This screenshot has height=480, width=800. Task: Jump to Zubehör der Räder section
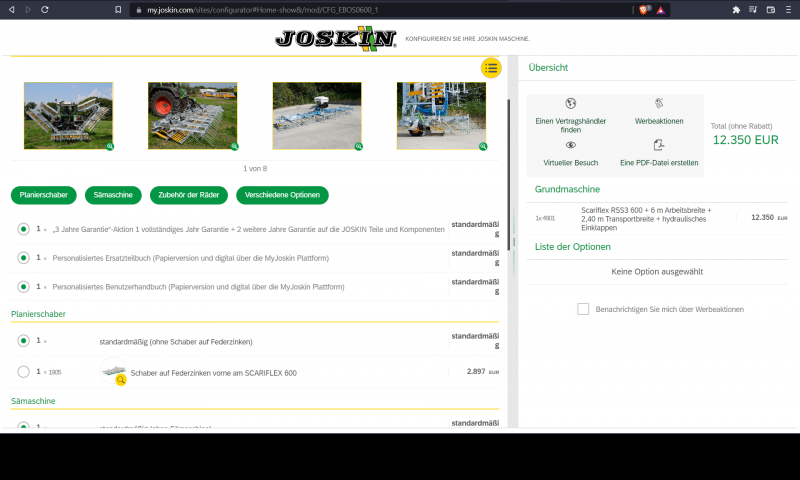189,195
